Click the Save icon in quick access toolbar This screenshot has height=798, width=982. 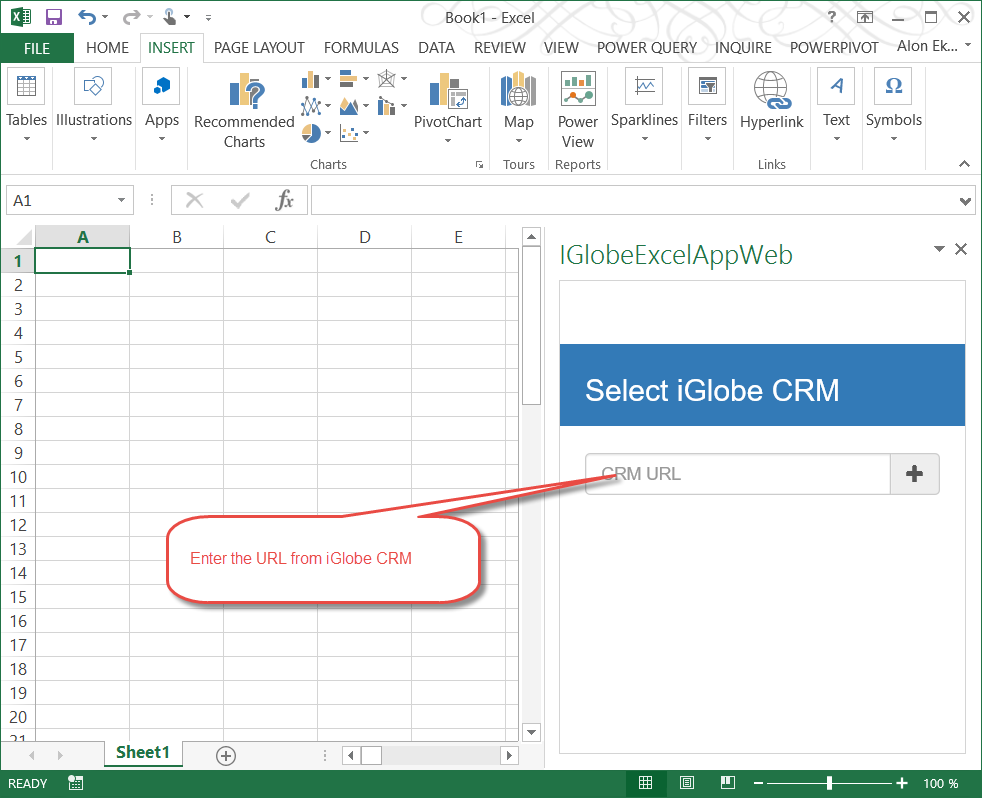click(x=54, y=17)
